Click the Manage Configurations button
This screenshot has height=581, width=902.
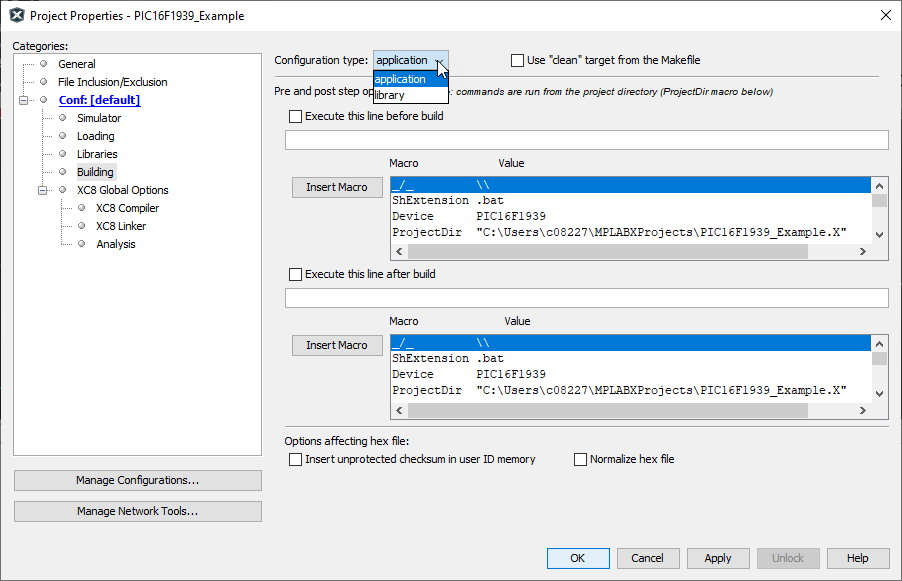pyautogui.click(x=137, y=481)
